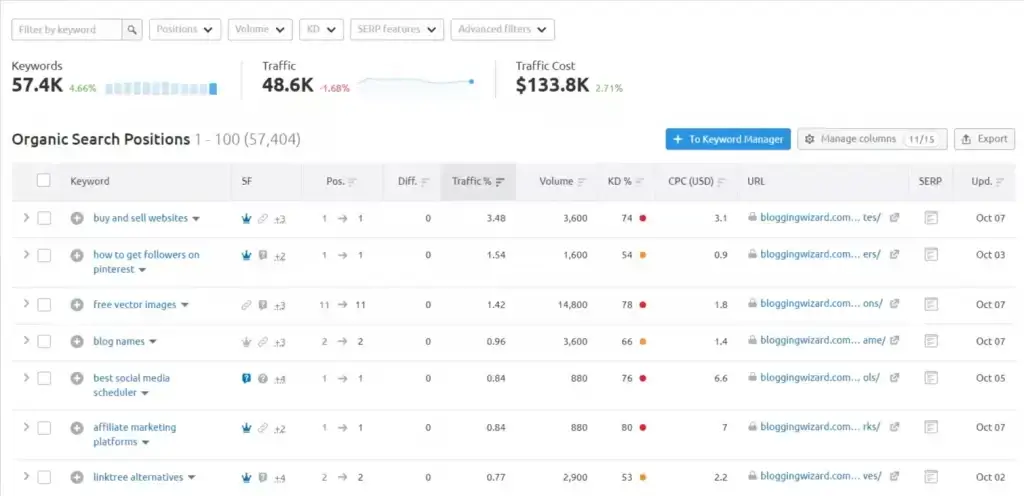Image resolution: width=1024 pixels, height=496 pixels.
Task: Check the 'blog names' row
Action: pyautogui.click(x=44, y=341)
